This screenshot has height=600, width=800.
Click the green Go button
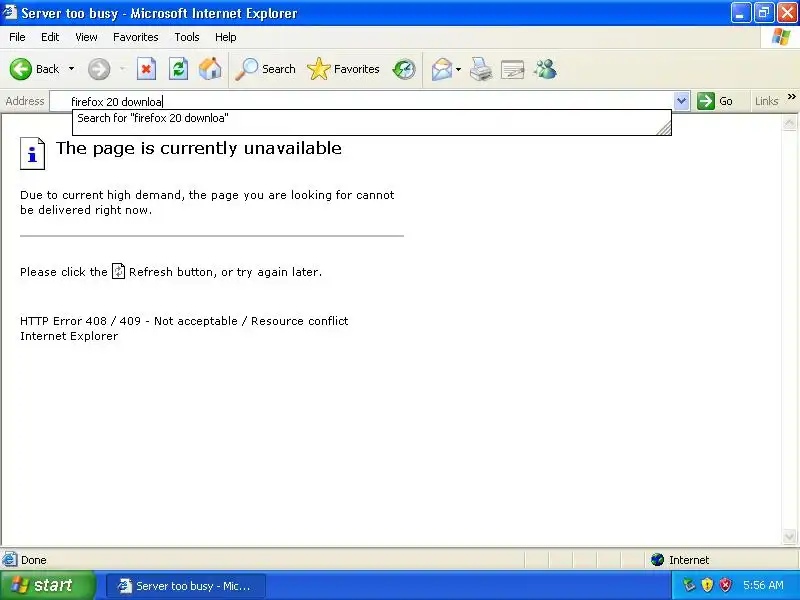tap(715, 101)
